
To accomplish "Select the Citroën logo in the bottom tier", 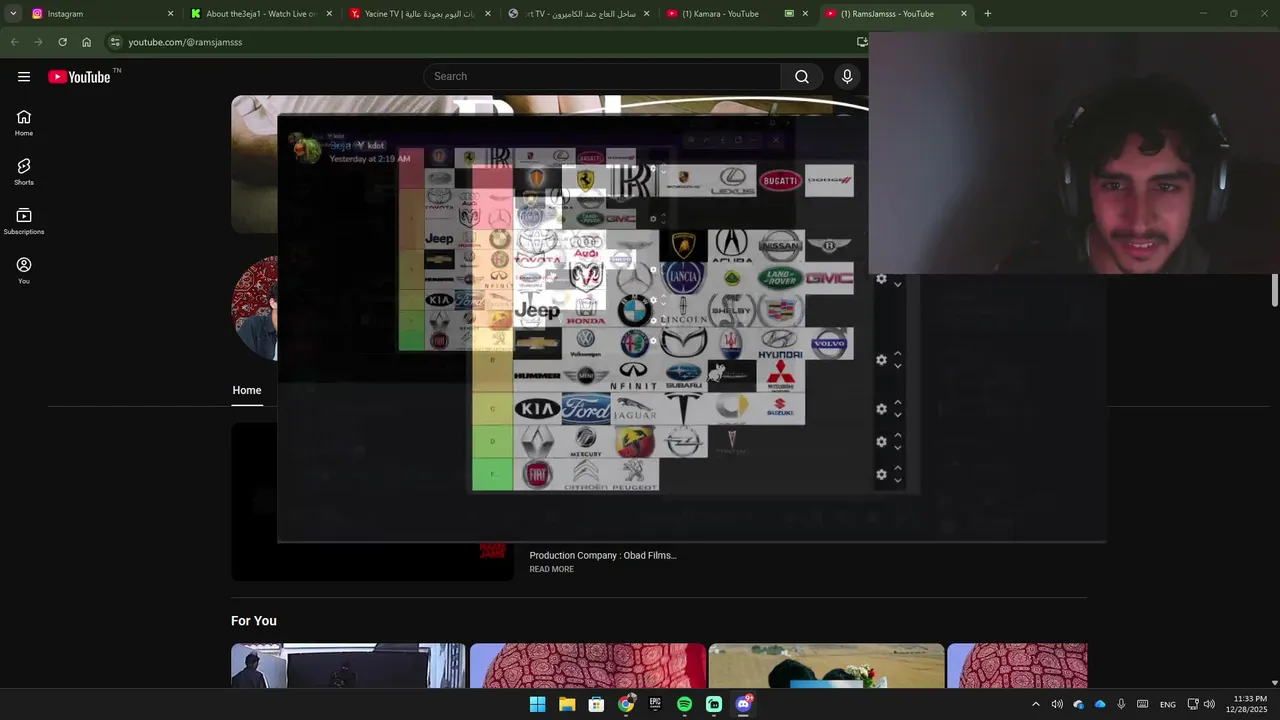I will (586, 474).
